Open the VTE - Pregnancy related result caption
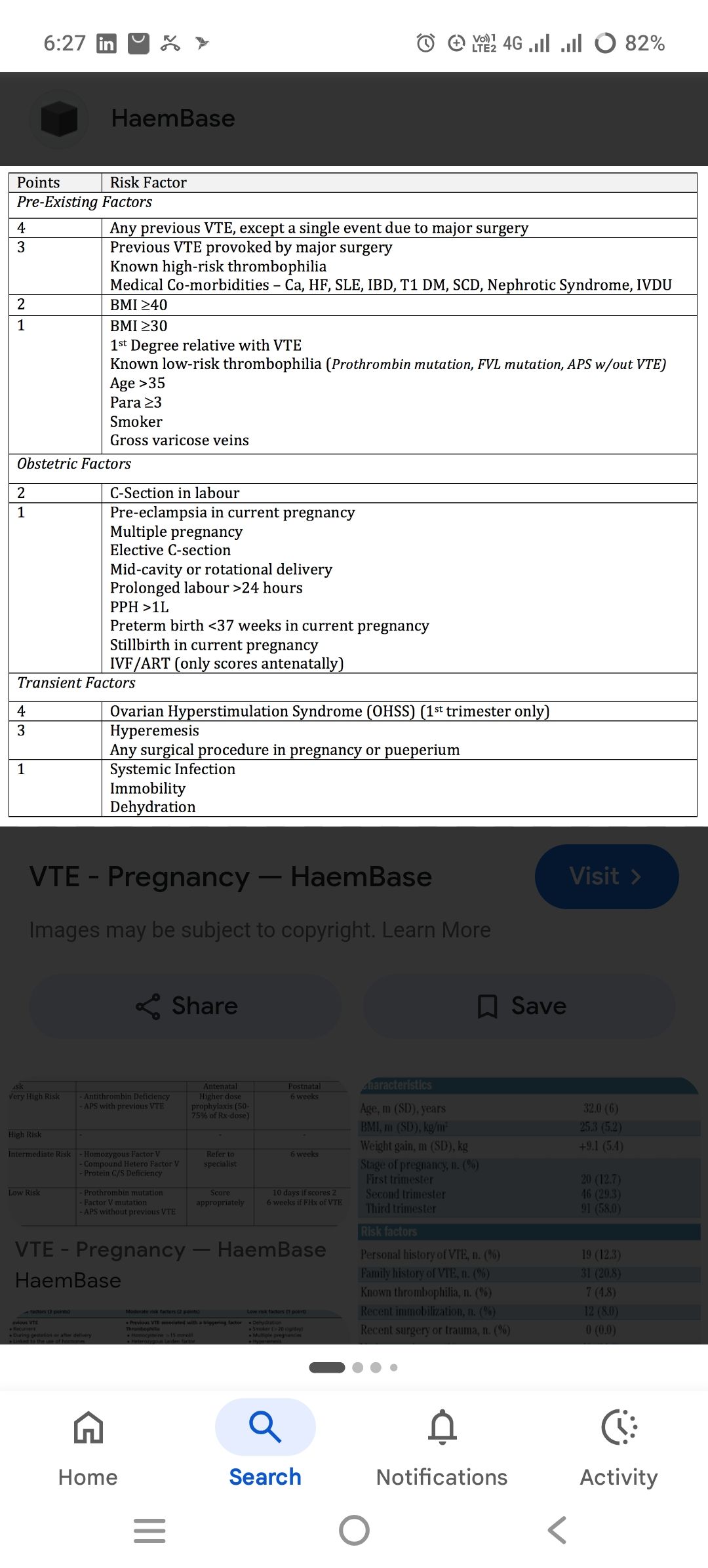This screenshot has width=708, height=1568. point(170,1249)
